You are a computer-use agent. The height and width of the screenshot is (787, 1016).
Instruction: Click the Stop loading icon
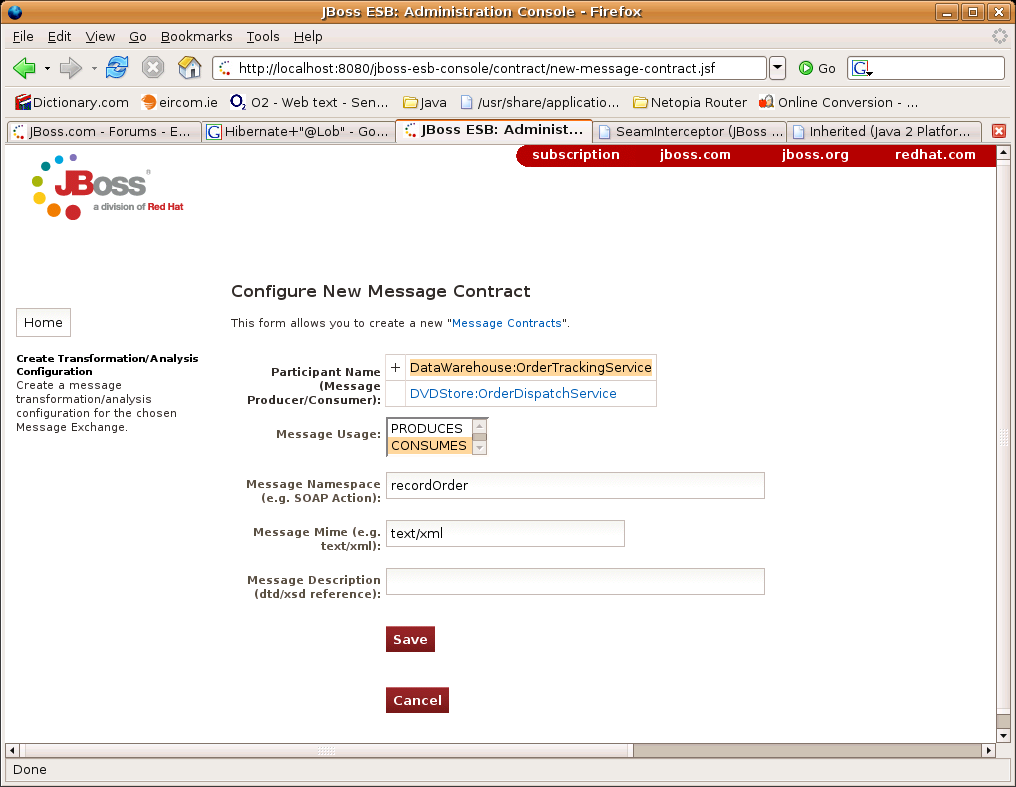153,67
